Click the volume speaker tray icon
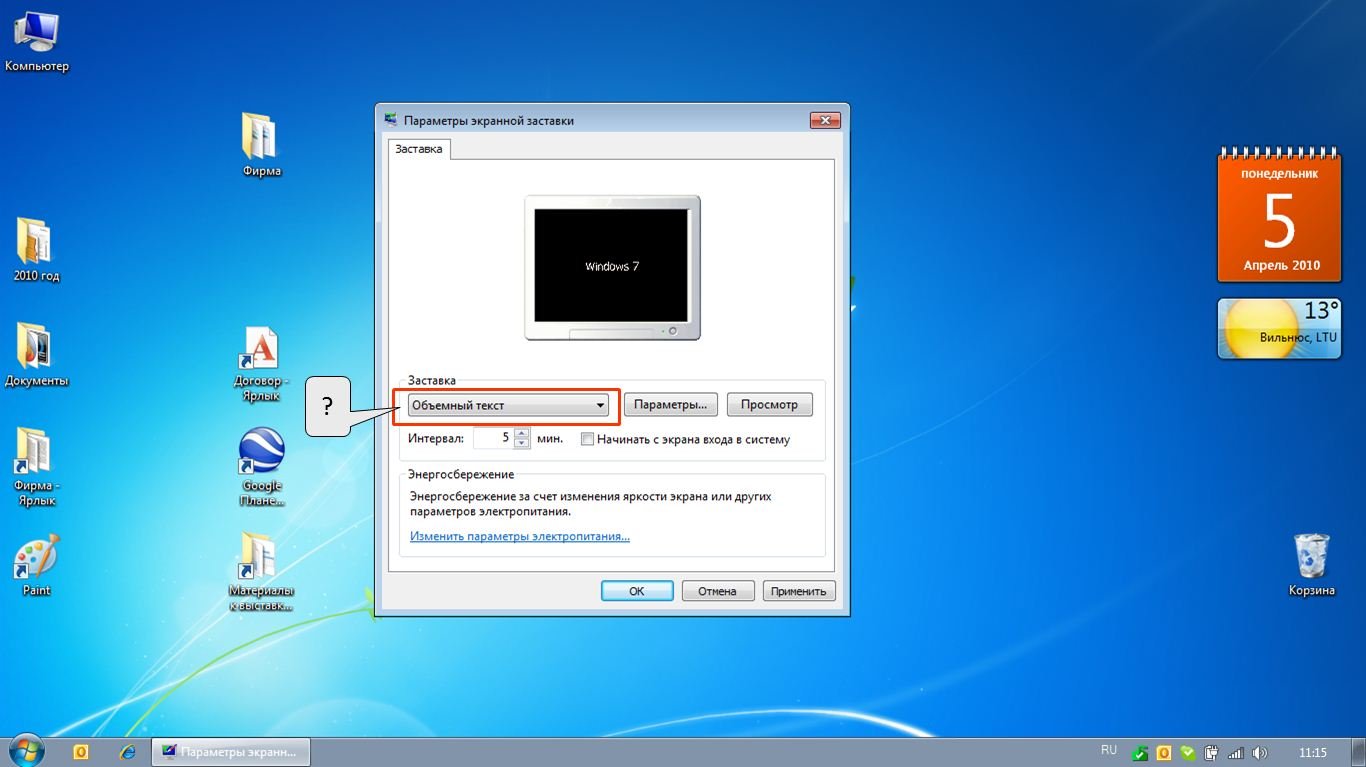The height and width of the screenshot is (767, 1366). [1259, 753]
